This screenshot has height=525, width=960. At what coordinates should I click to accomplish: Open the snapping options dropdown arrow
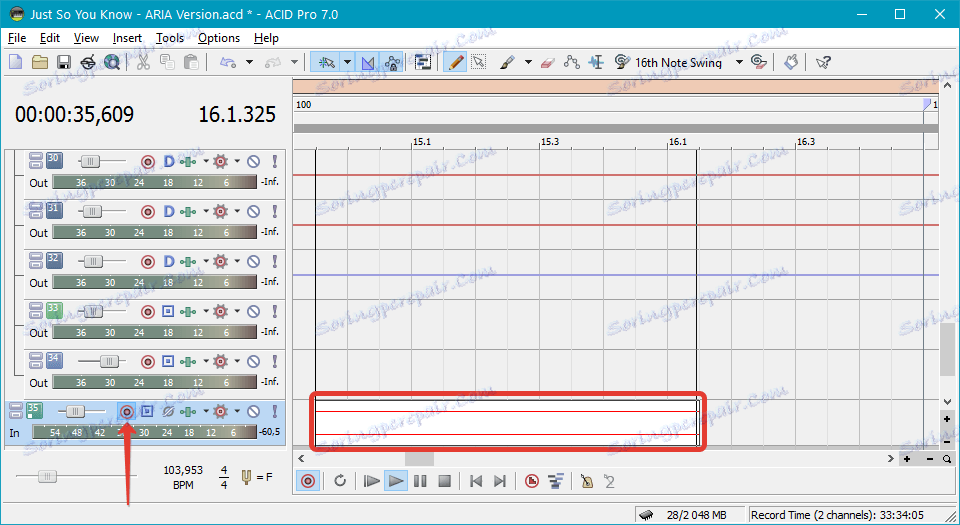[347, 62]
